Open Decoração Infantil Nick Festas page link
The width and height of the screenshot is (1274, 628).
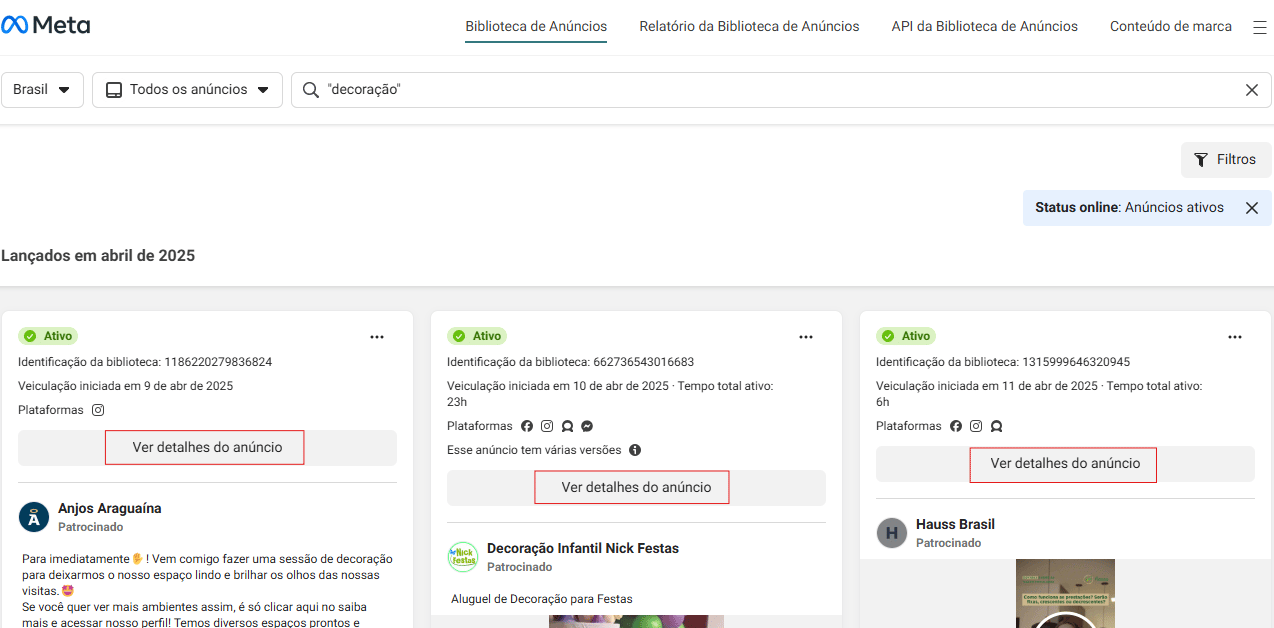pos(583,548)
